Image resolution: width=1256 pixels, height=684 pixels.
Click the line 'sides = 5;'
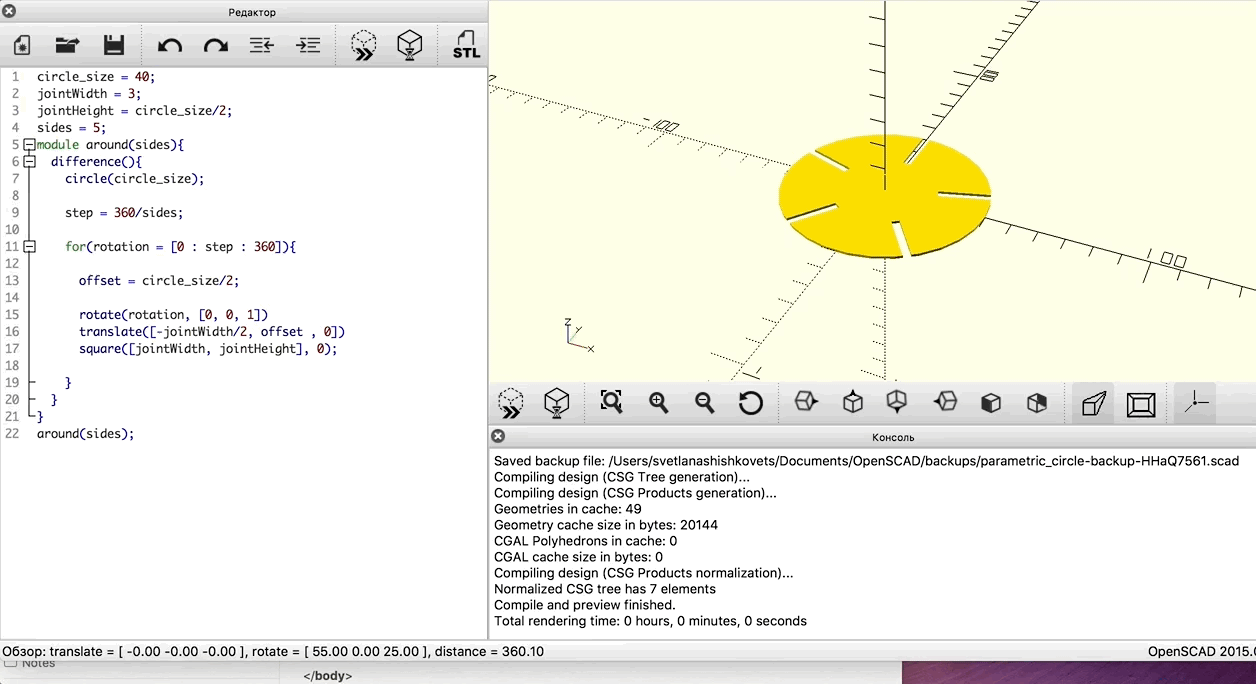click(x=72, y=128)
